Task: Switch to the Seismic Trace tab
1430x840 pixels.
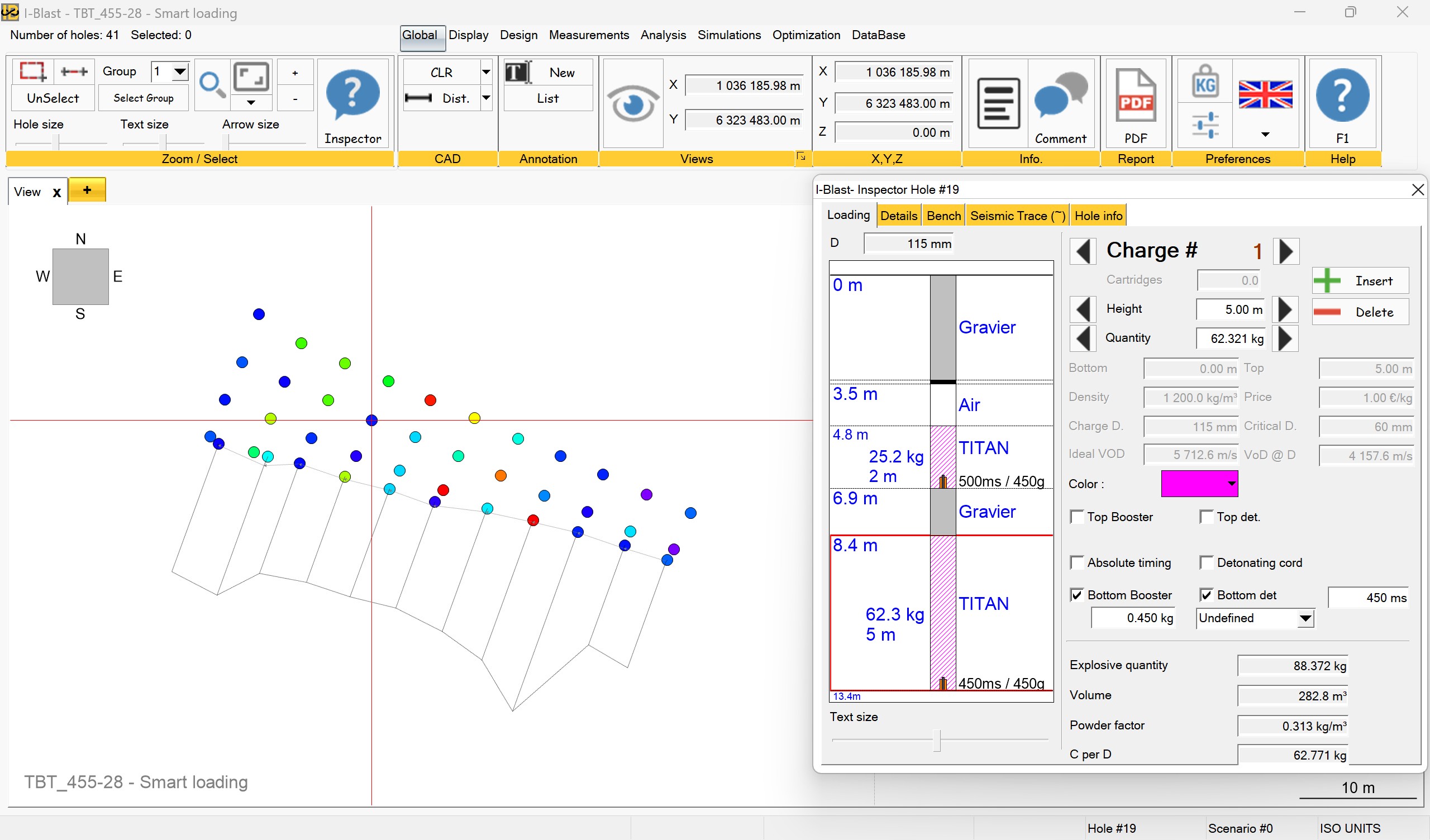Action: [x=1017, y=216]
